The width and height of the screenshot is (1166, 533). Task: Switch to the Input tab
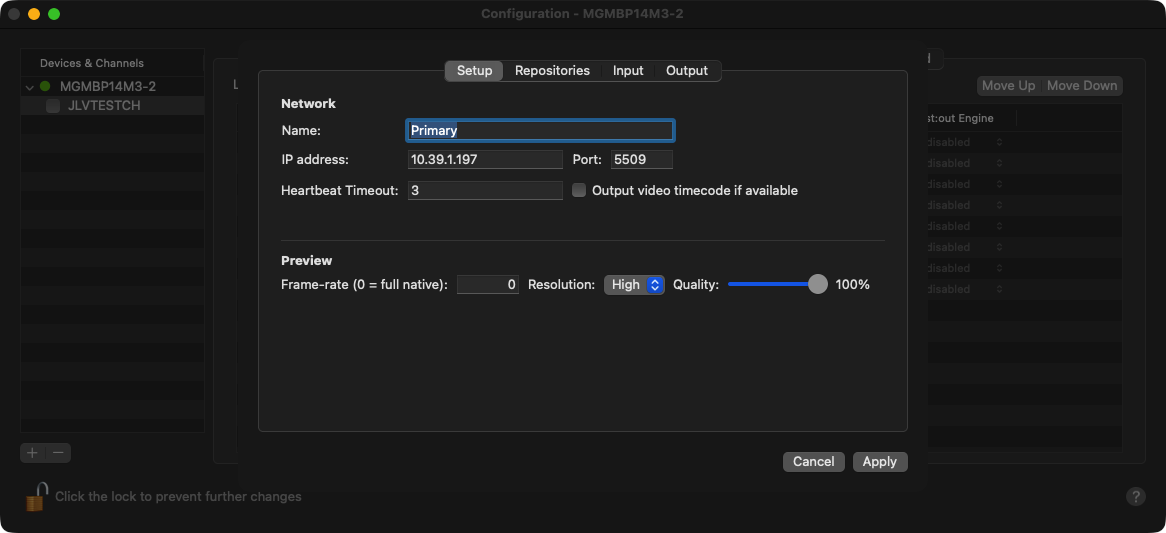[628, 71]
